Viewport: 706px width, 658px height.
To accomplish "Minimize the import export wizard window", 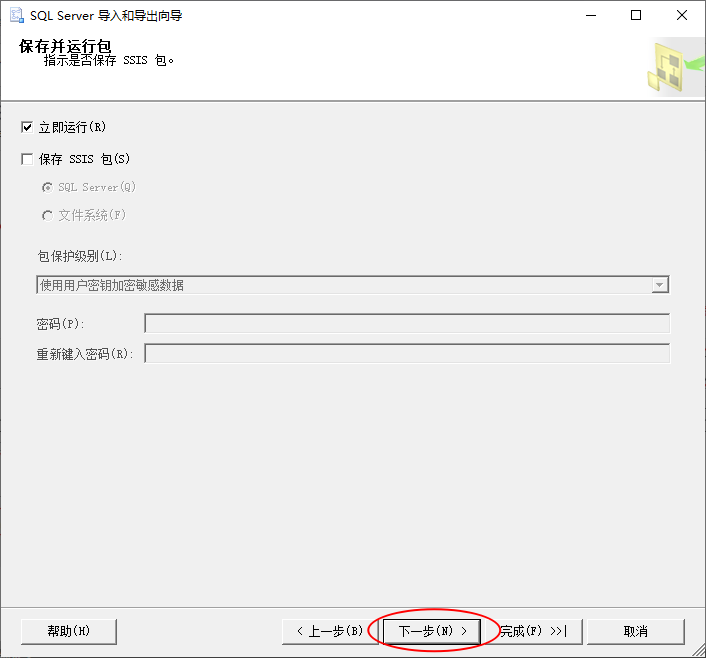I will (x=591, y=15).
